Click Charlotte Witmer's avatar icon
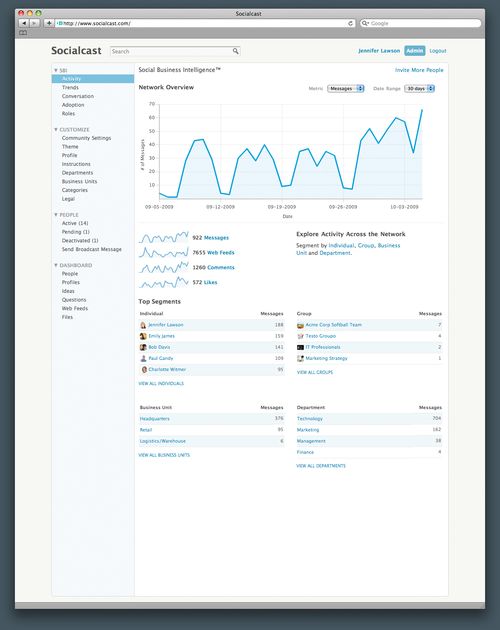 [x=144, y=370]
